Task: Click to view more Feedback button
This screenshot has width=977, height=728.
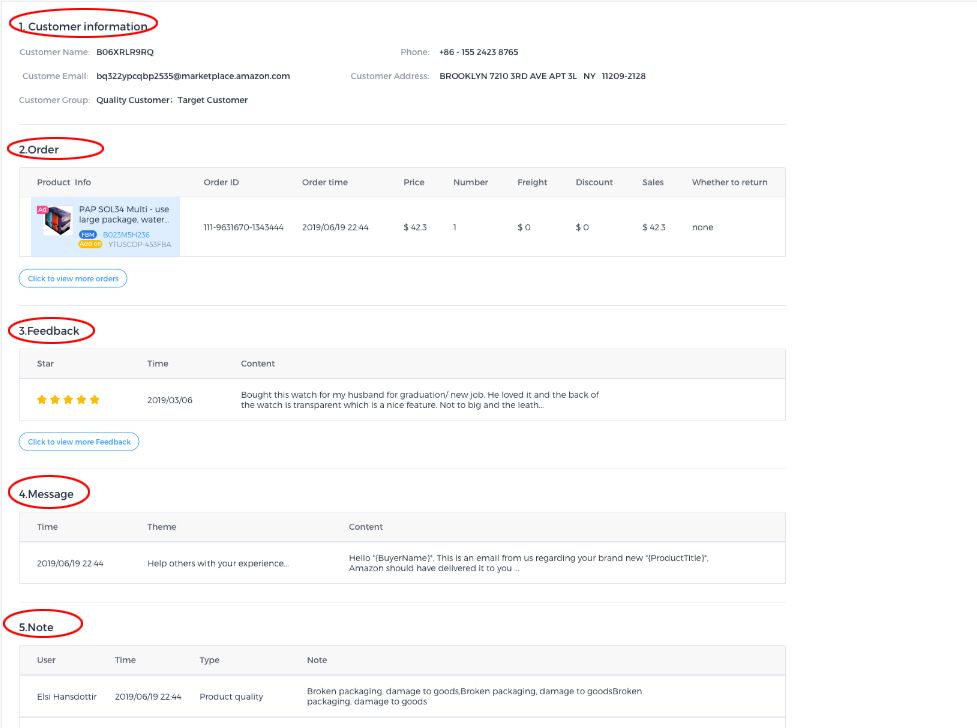Action: pyautogui.click(x=79, y=441)
